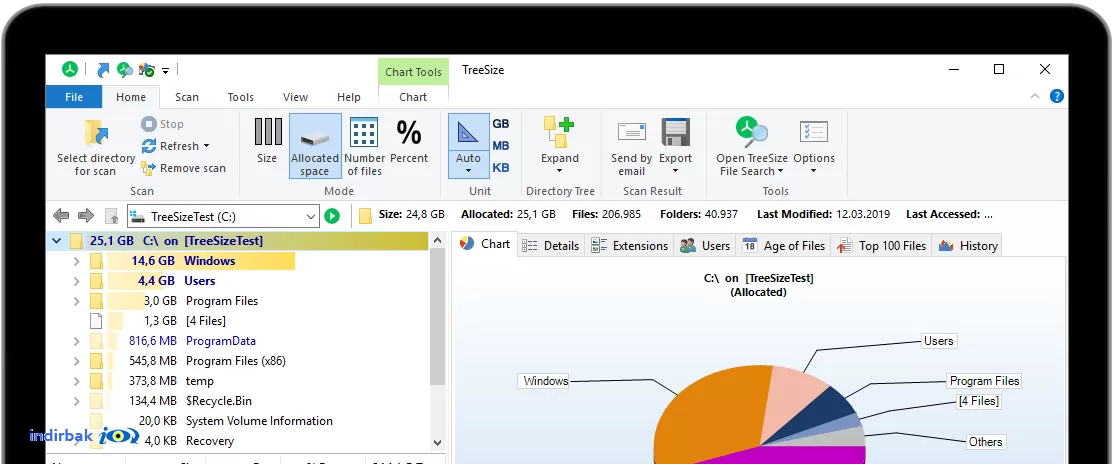Viewport: 1114px width, 464px height.
Task: Click the green start scan button
Action: click(332, 216)
